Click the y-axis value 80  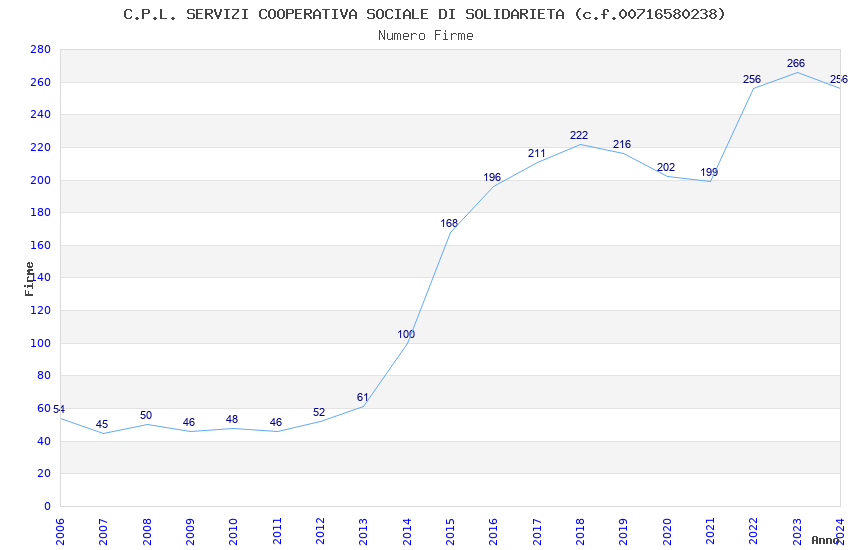[44, 376]
